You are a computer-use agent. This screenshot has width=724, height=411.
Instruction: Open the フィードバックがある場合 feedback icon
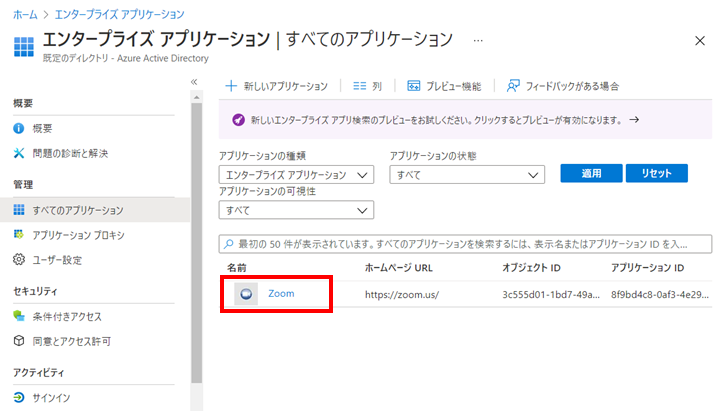pos(513,86)
